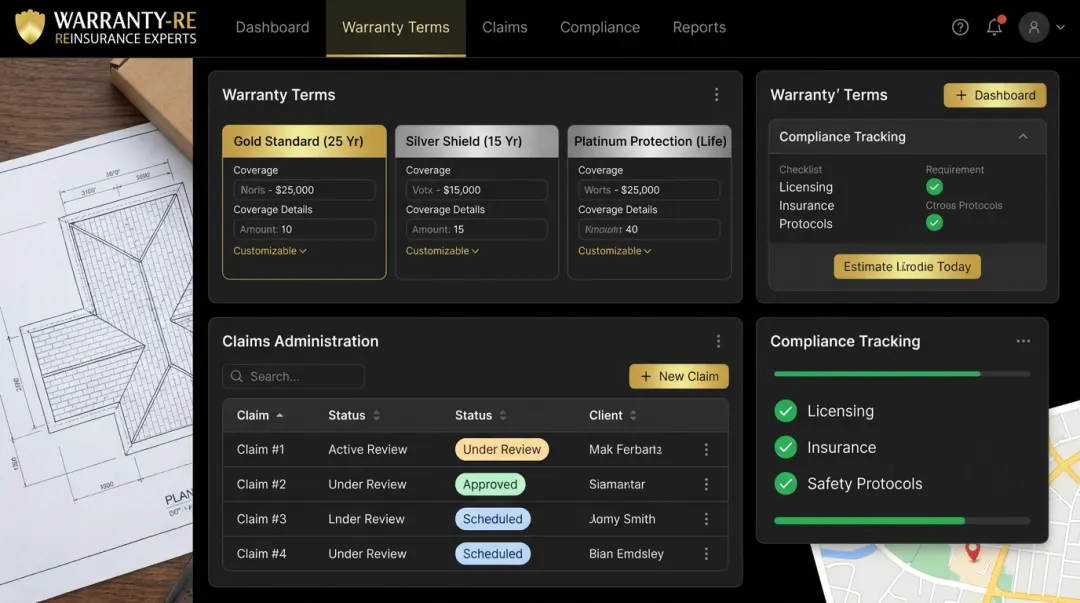Open Warranty Terms panel options menu
Viewport: 1080px width, 603px height.
click(716, 94)
